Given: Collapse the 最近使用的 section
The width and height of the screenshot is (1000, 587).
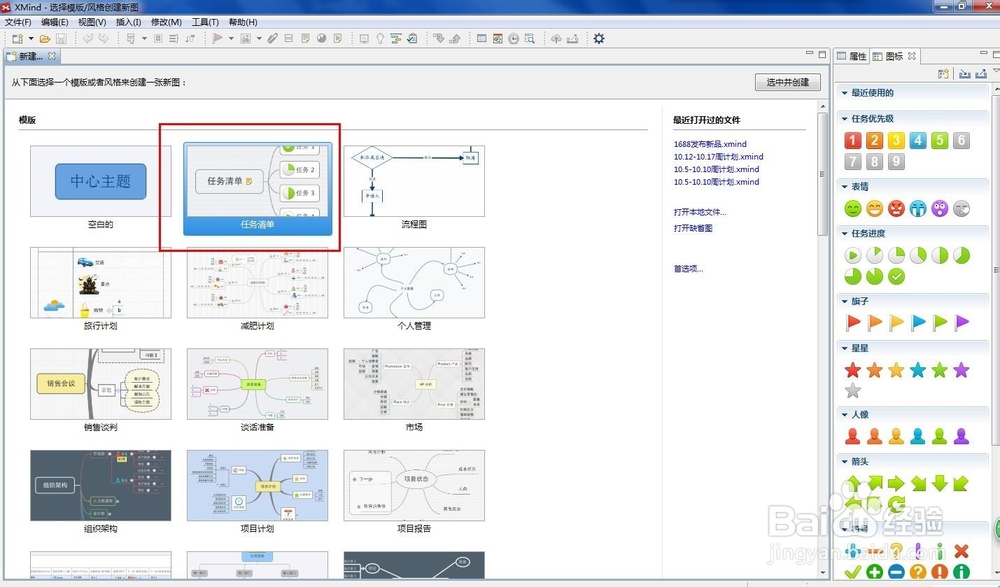Looking at the screenshot, I should pyautogui.click(x=844, y=93).
